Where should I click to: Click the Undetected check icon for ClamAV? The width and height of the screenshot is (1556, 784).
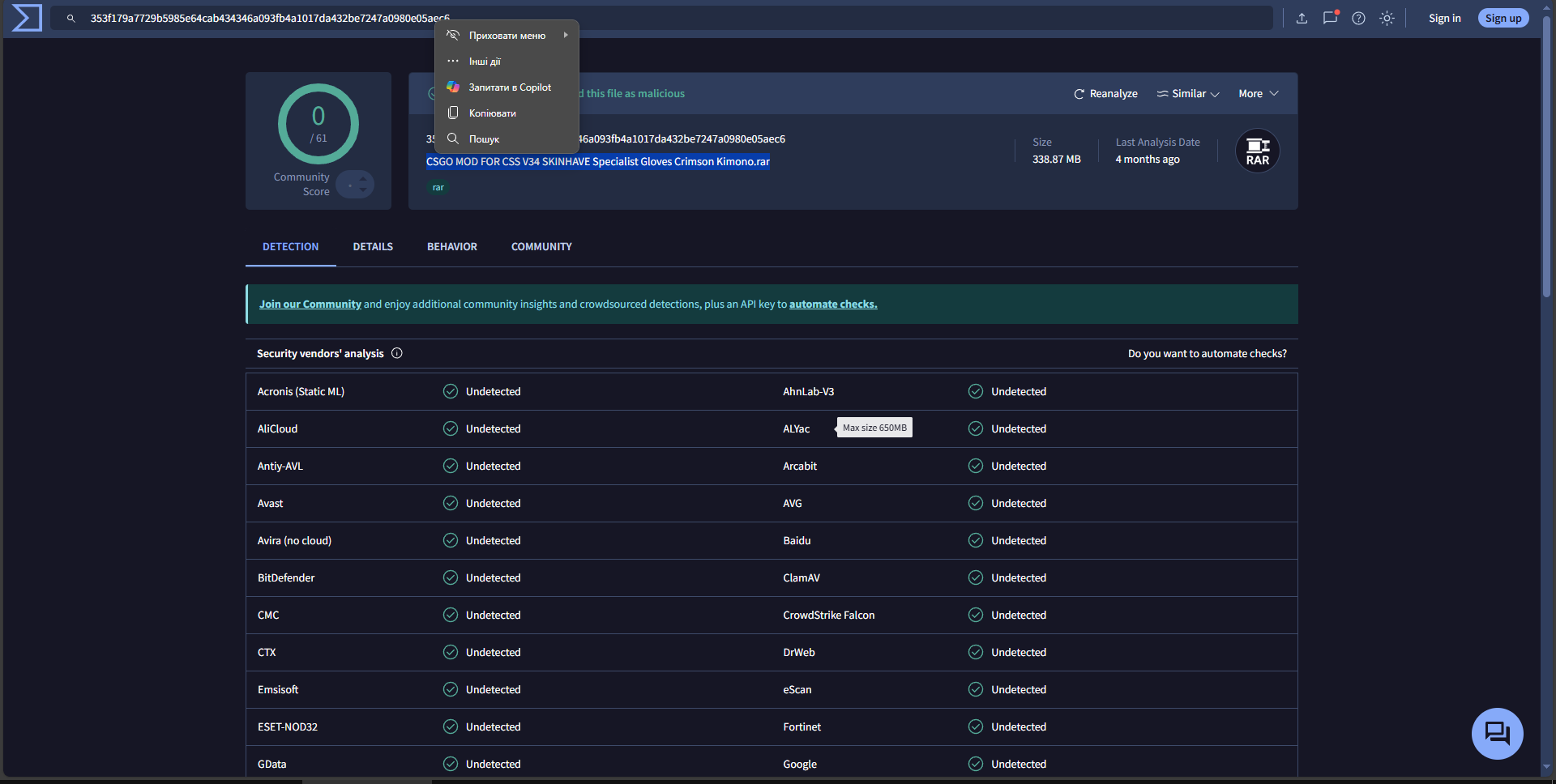[x=976, y=577]
